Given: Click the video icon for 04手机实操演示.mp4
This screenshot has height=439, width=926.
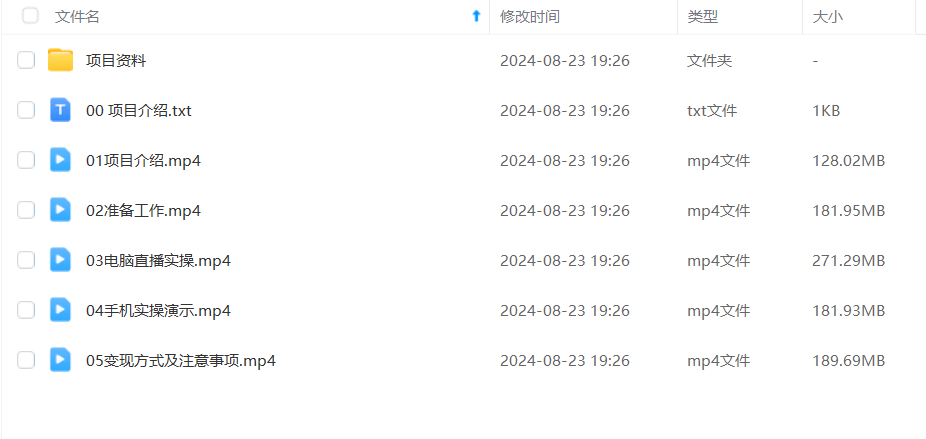Looking at the screenshot, I should click(x=60, y=310).
